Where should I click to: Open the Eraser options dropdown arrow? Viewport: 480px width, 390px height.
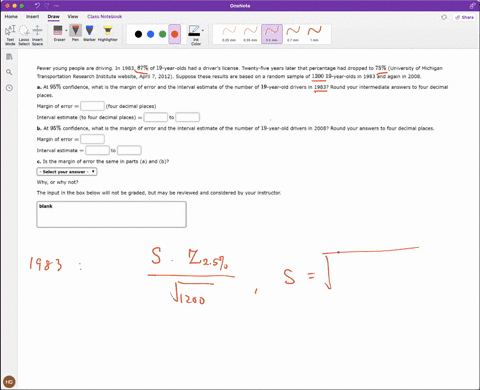point(66,31)
